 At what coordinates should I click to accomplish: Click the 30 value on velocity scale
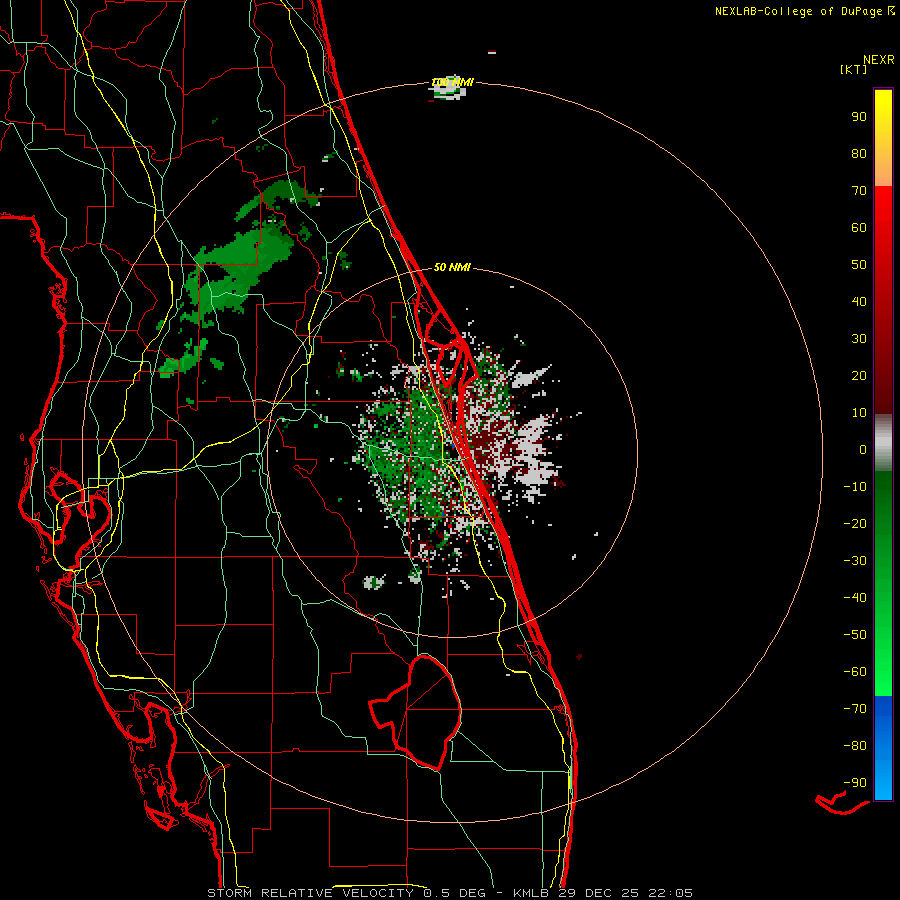click(859, 339)
